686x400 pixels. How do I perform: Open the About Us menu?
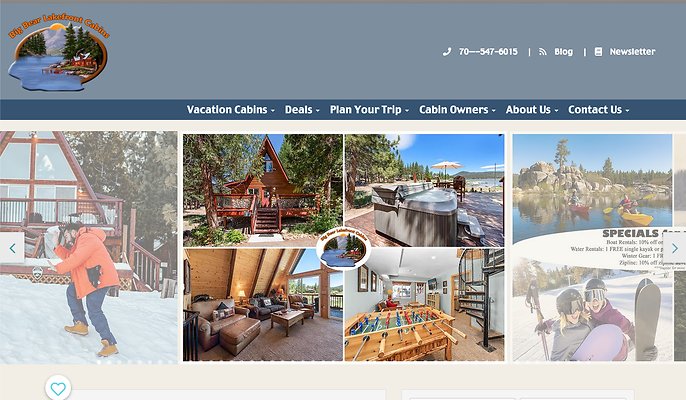tap(532, 110)
